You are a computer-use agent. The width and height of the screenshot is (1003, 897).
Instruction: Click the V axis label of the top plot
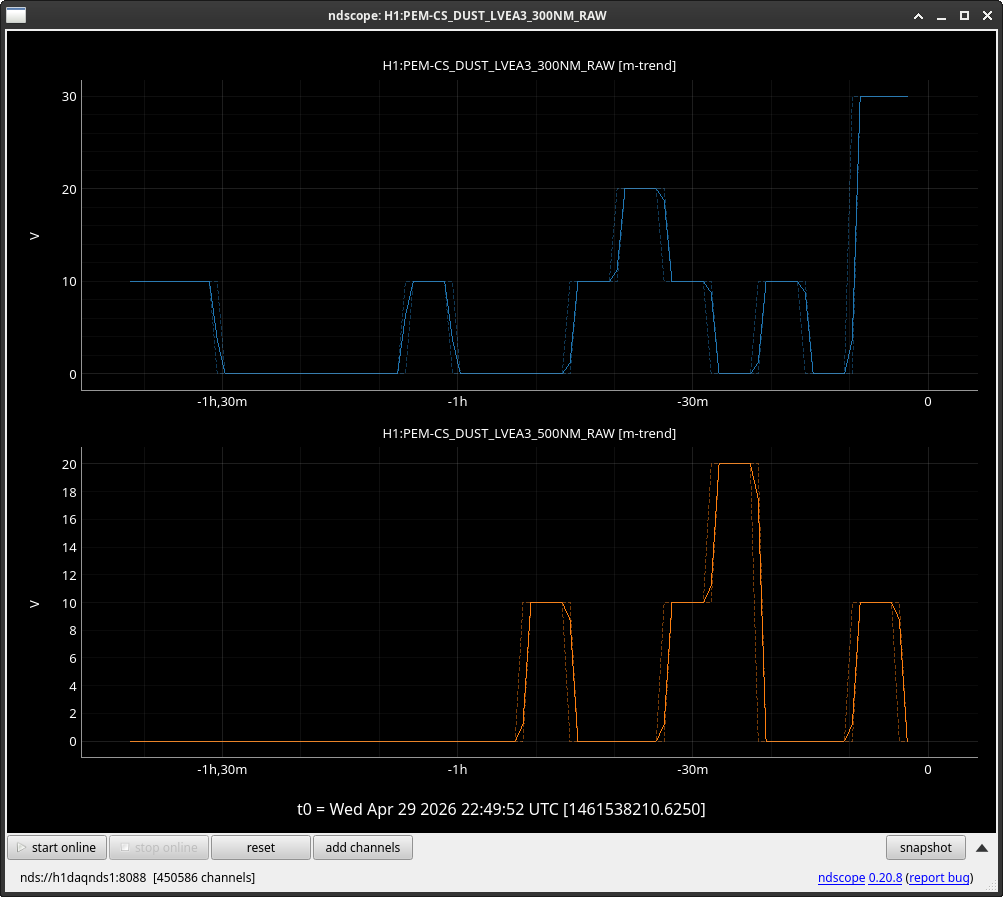35,236
